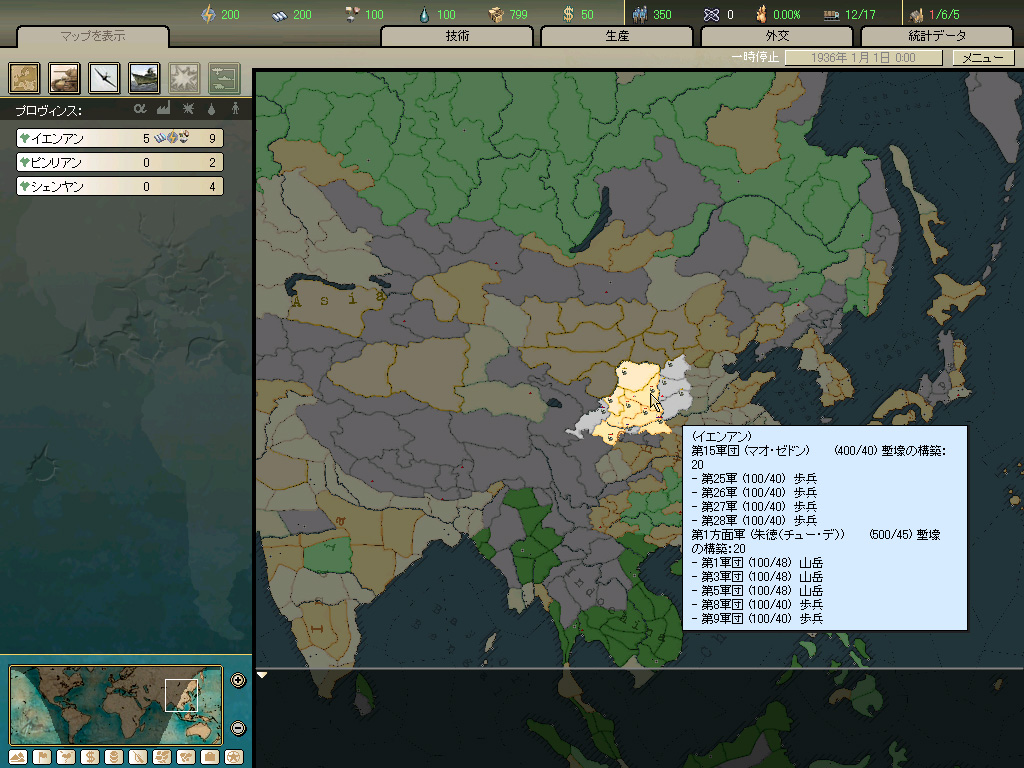Click the world minimap thumbnail
This screenshot has height=768, width=1024.
point(116,705)
